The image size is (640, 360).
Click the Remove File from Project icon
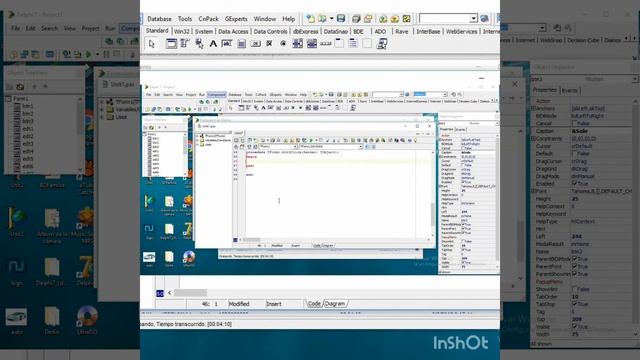[395, 19]
